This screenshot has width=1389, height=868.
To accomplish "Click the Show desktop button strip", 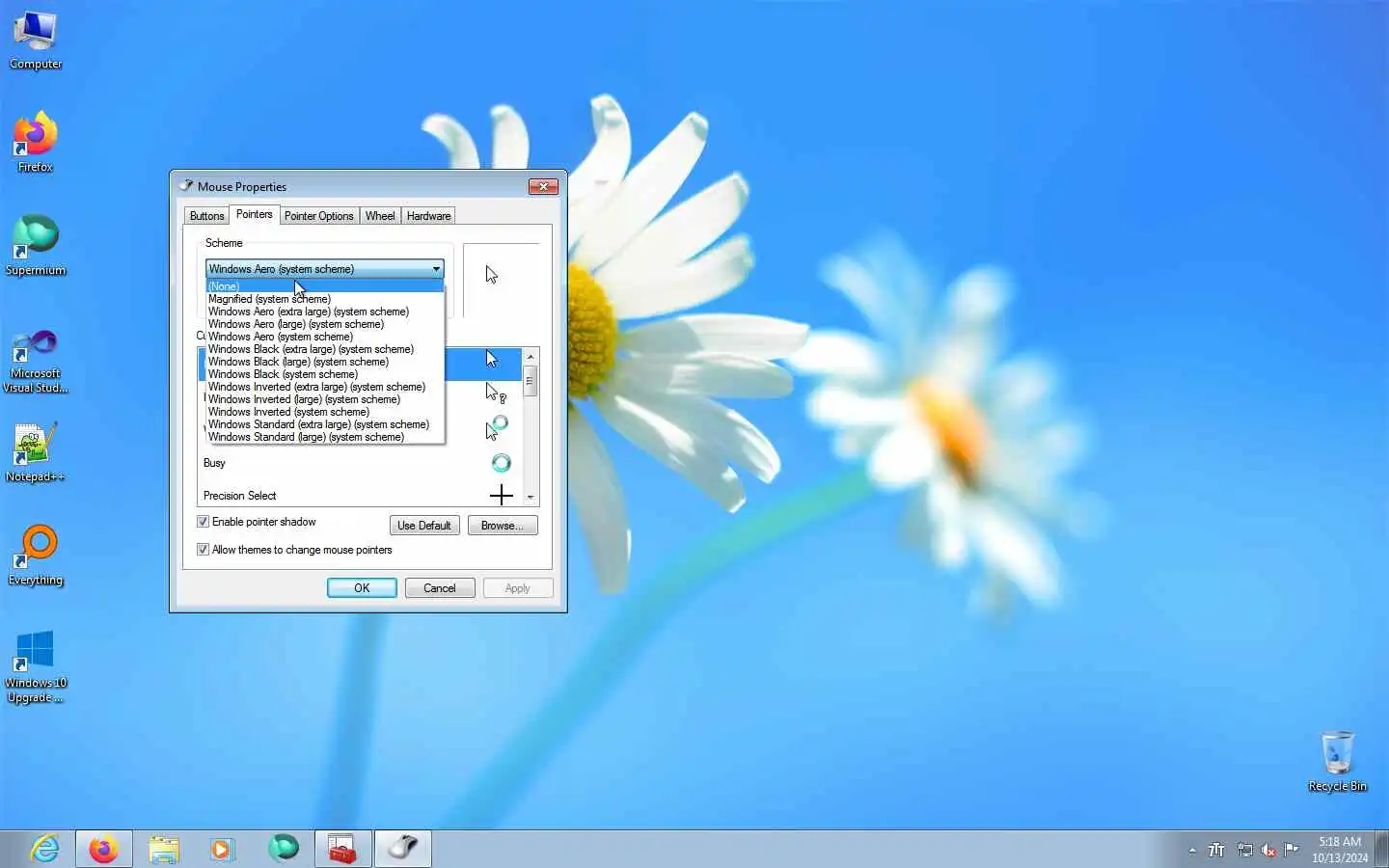I will point(1381,849).
